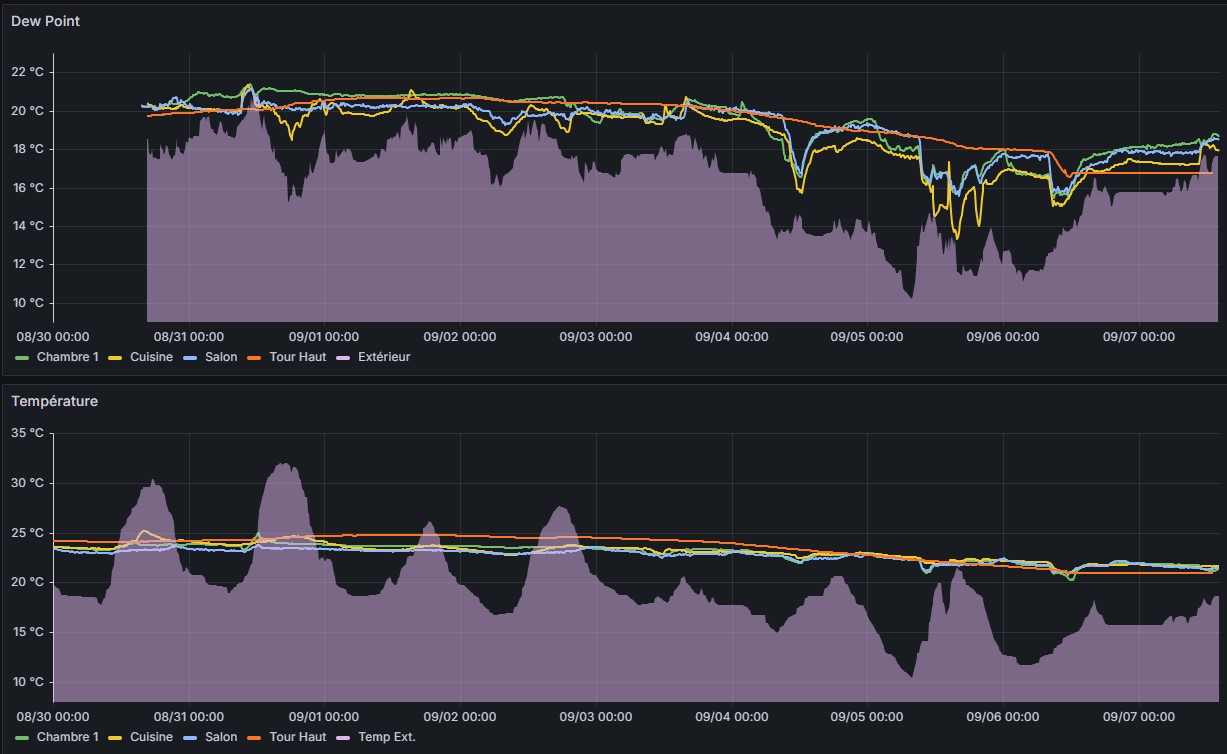Viewport: 1227px width, 754px height.
Task: Click the 09/05 00:00 label in Température chart
Action: click(x=868, y=717)
